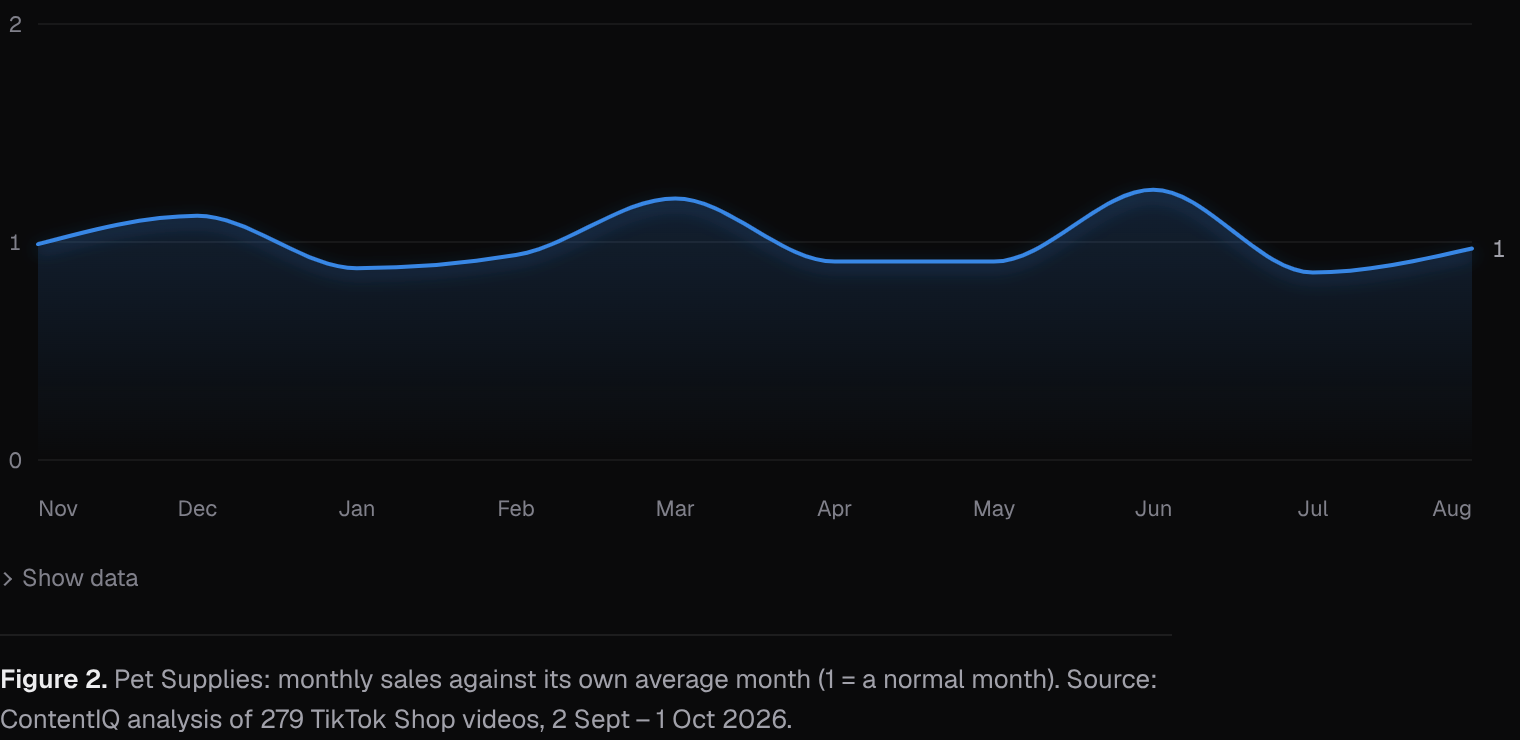Select the Apr month label
Image resolution: width=1520 pixels, height=740 pixels.
(834, 509)
